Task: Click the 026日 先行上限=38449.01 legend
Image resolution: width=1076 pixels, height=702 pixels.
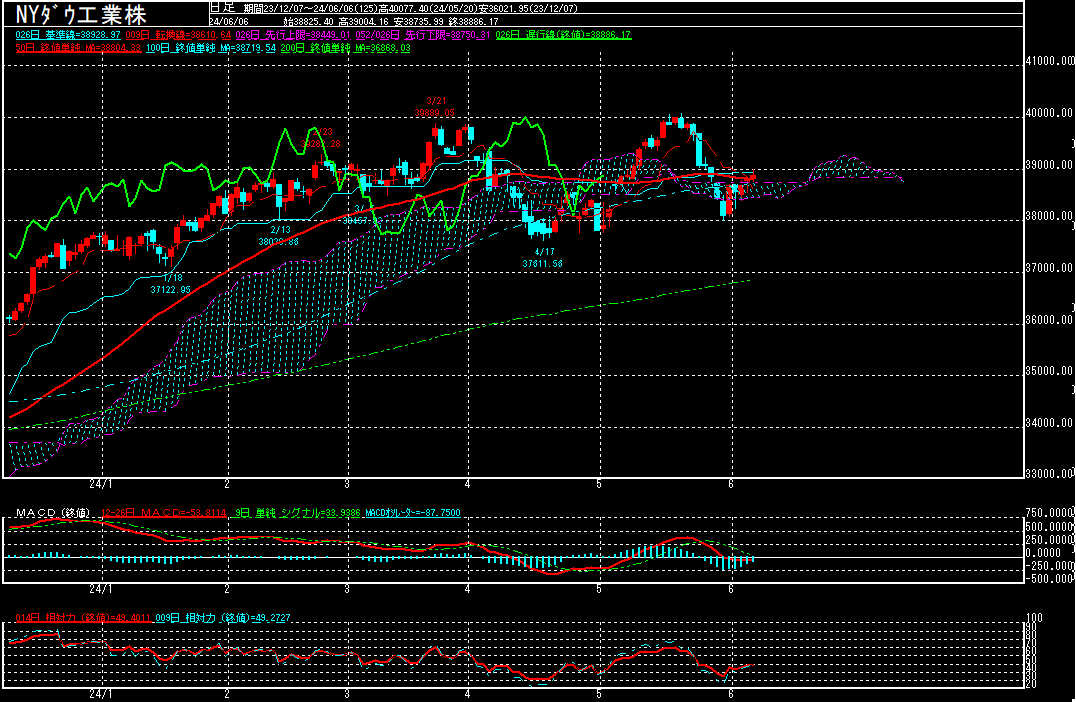Action: (293, 34)
